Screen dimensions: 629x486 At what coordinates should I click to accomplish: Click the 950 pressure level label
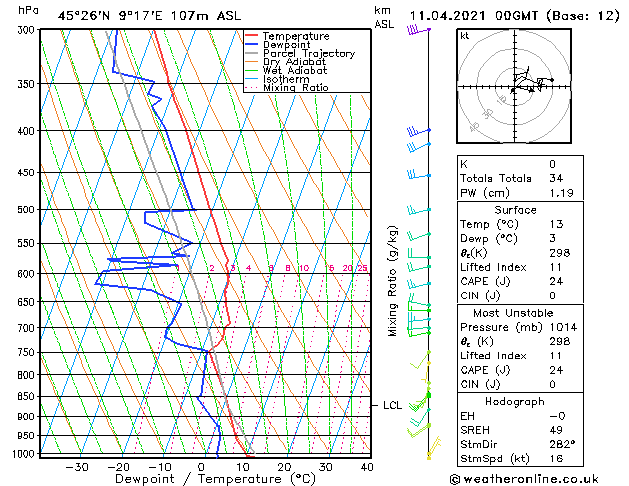[28, 436]
